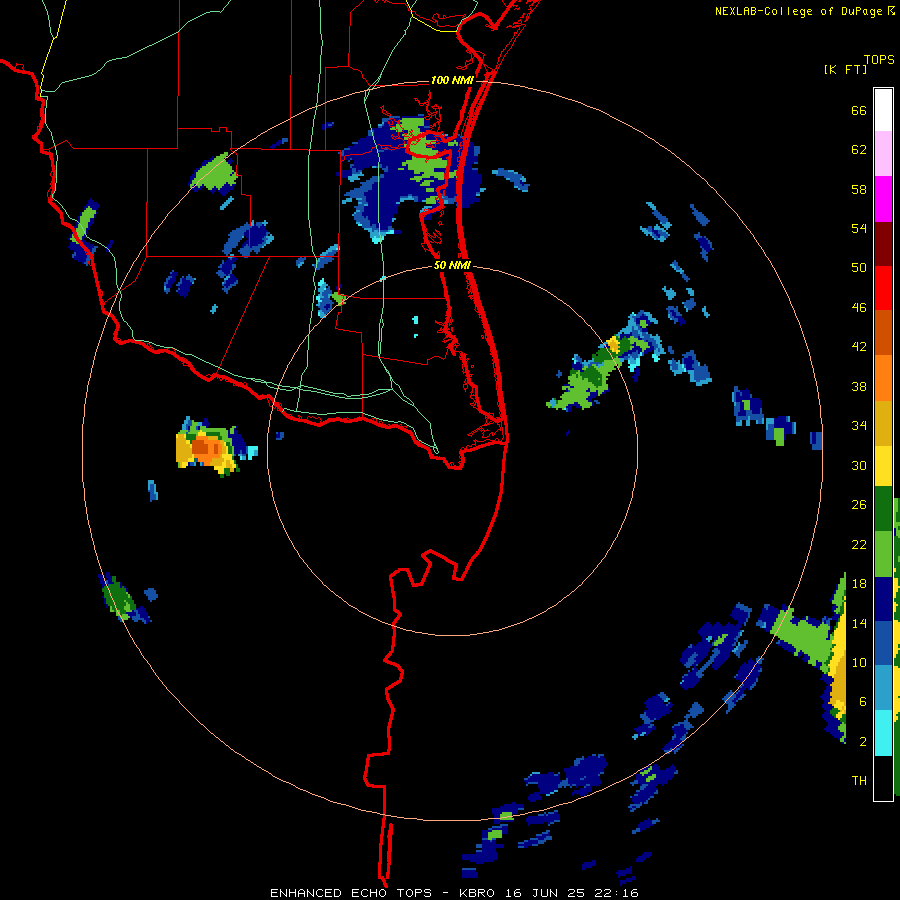The image size is (900, 900).
Task: Click the 22 legend value
Action: point(859,544)
